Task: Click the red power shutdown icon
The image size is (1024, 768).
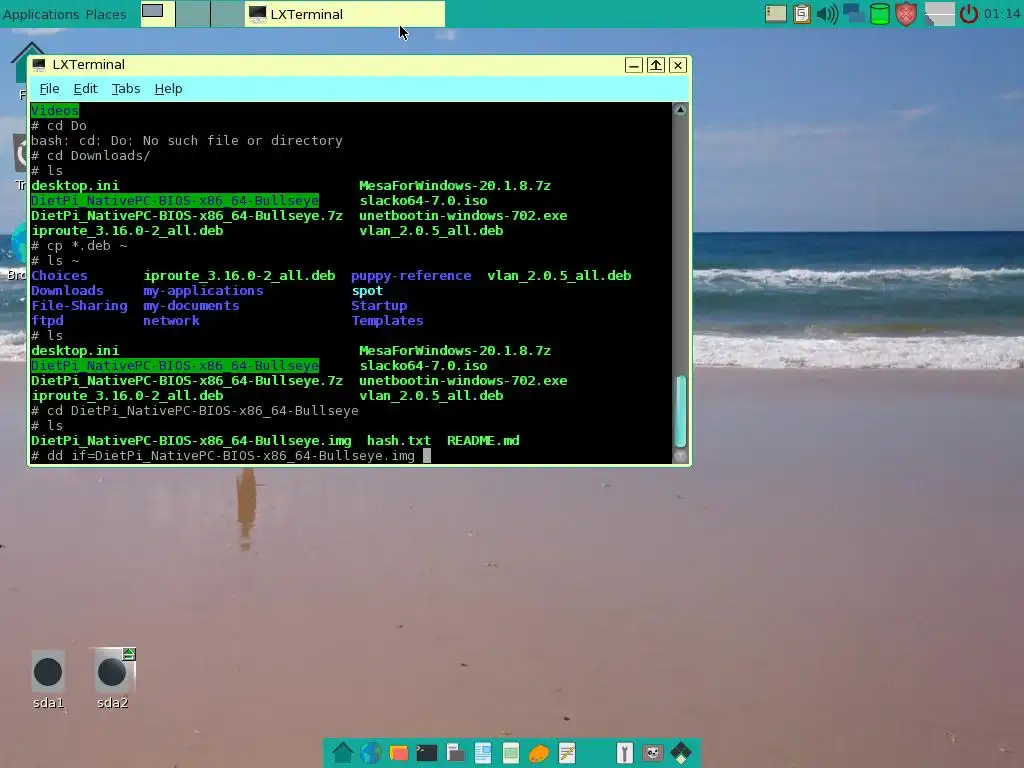Action: 968,14
